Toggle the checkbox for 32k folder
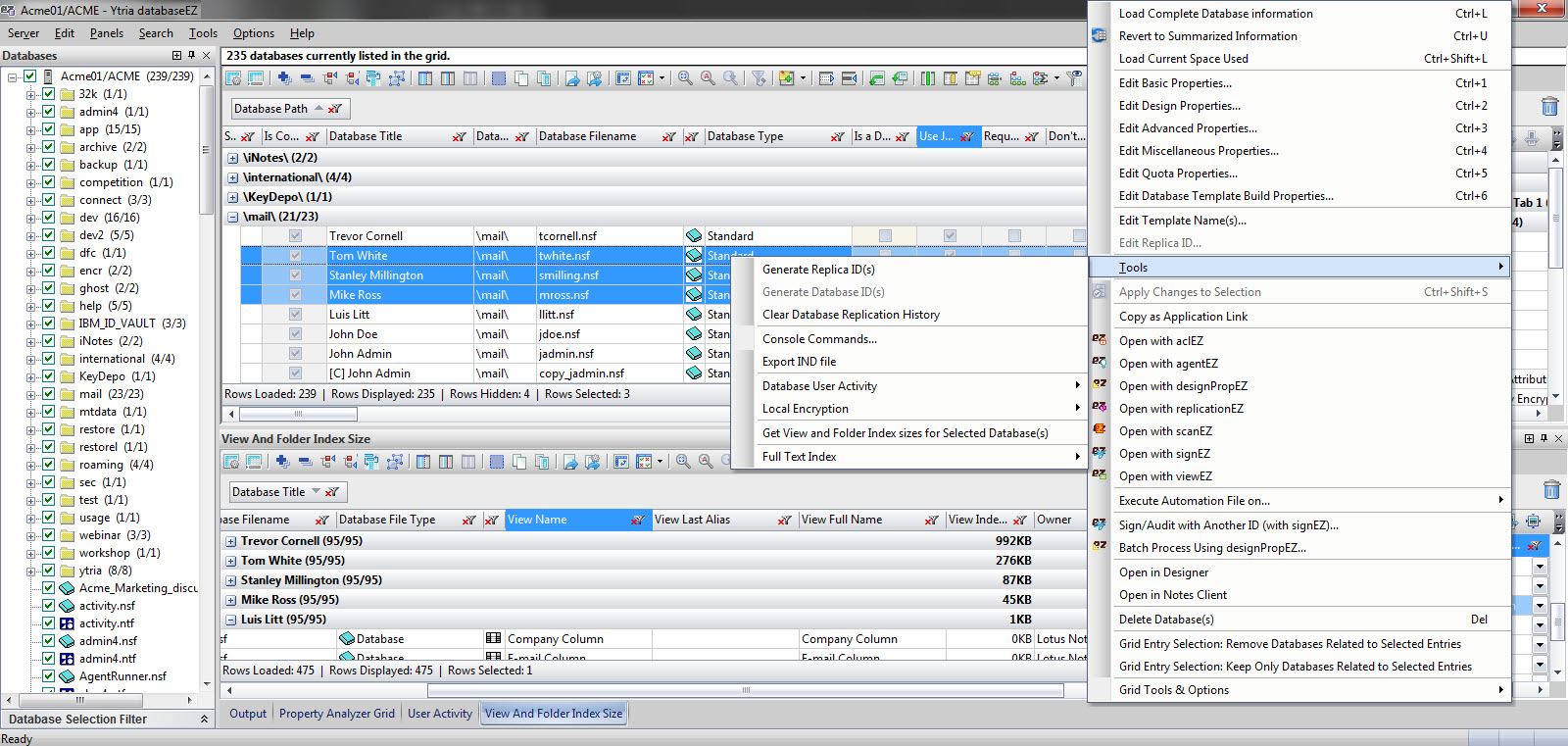This screenshot has height=746, width=1568. tap(48, 94)
